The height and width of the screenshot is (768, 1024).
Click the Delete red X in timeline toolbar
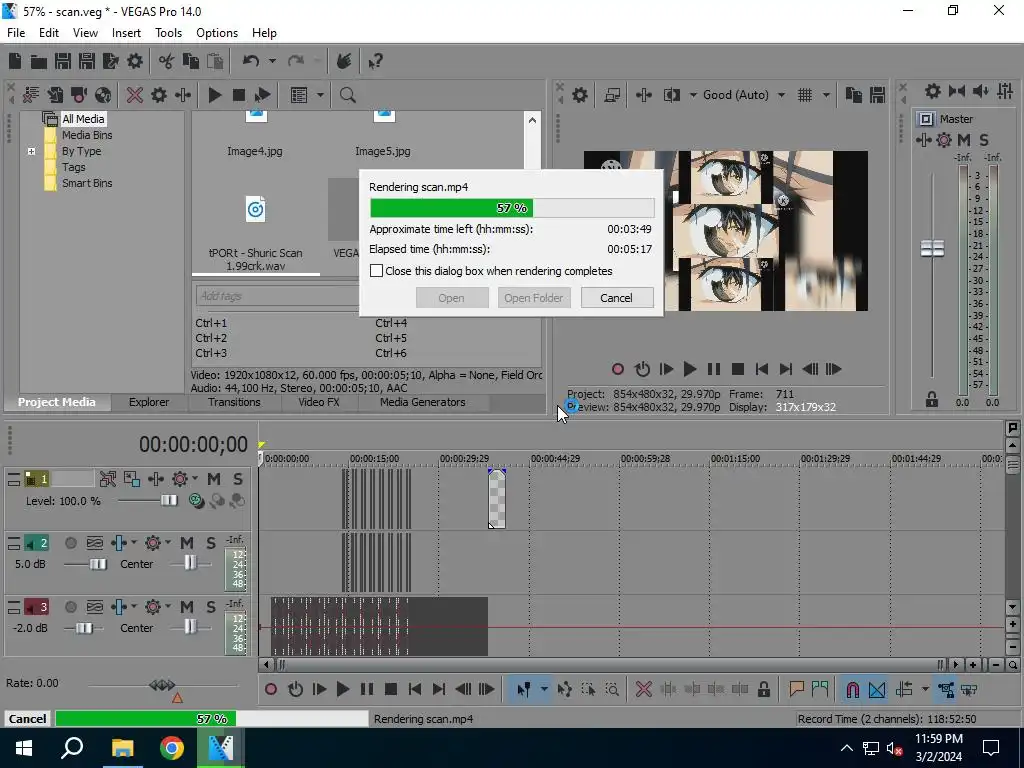[644, 690]
